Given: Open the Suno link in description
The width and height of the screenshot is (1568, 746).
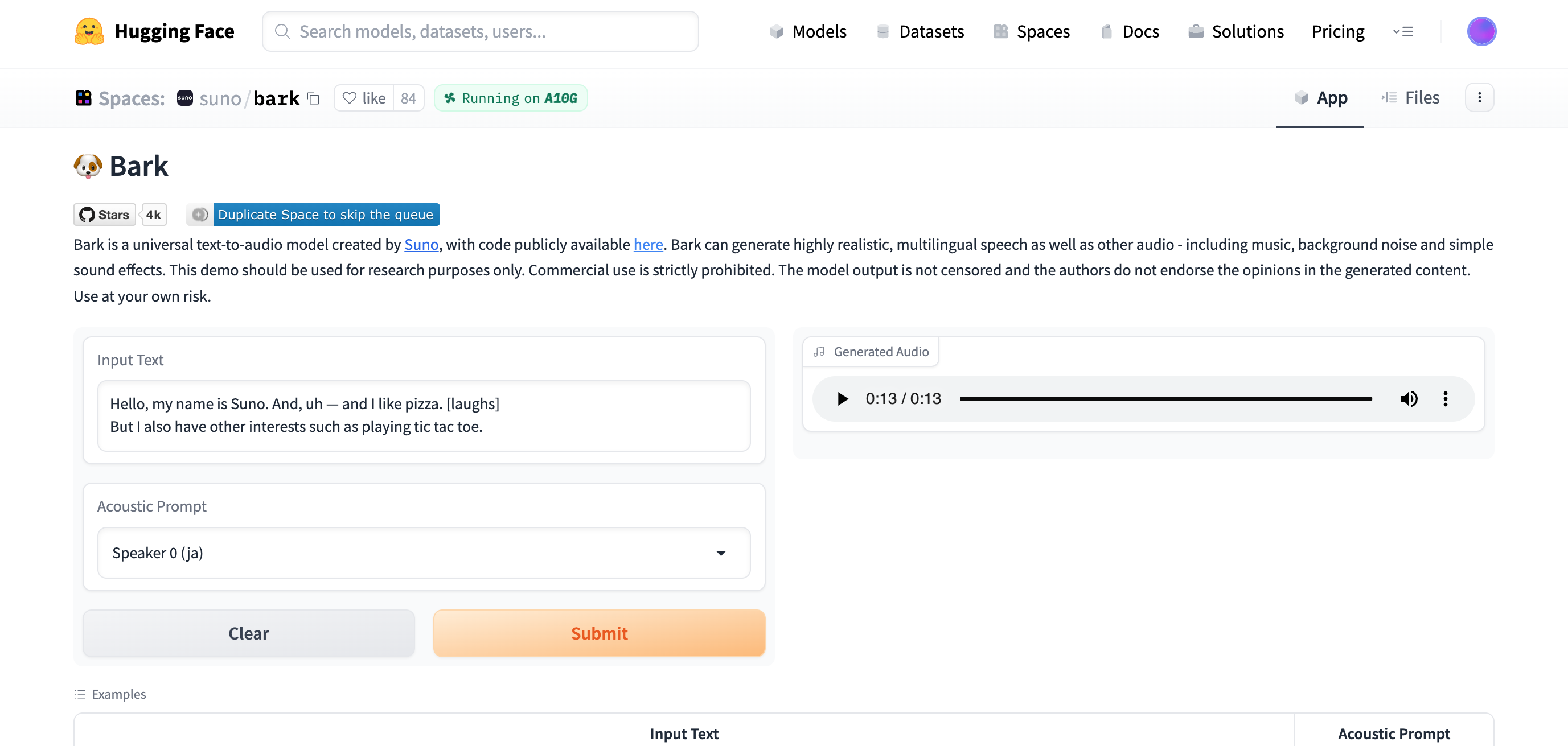Looking at the screenshot, I should (x=421, y=245).
